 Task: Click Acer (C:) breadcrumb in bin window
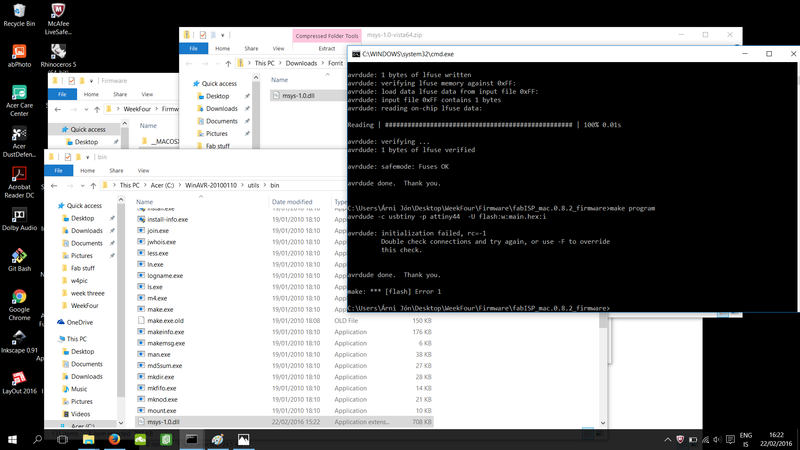point(162,185)
